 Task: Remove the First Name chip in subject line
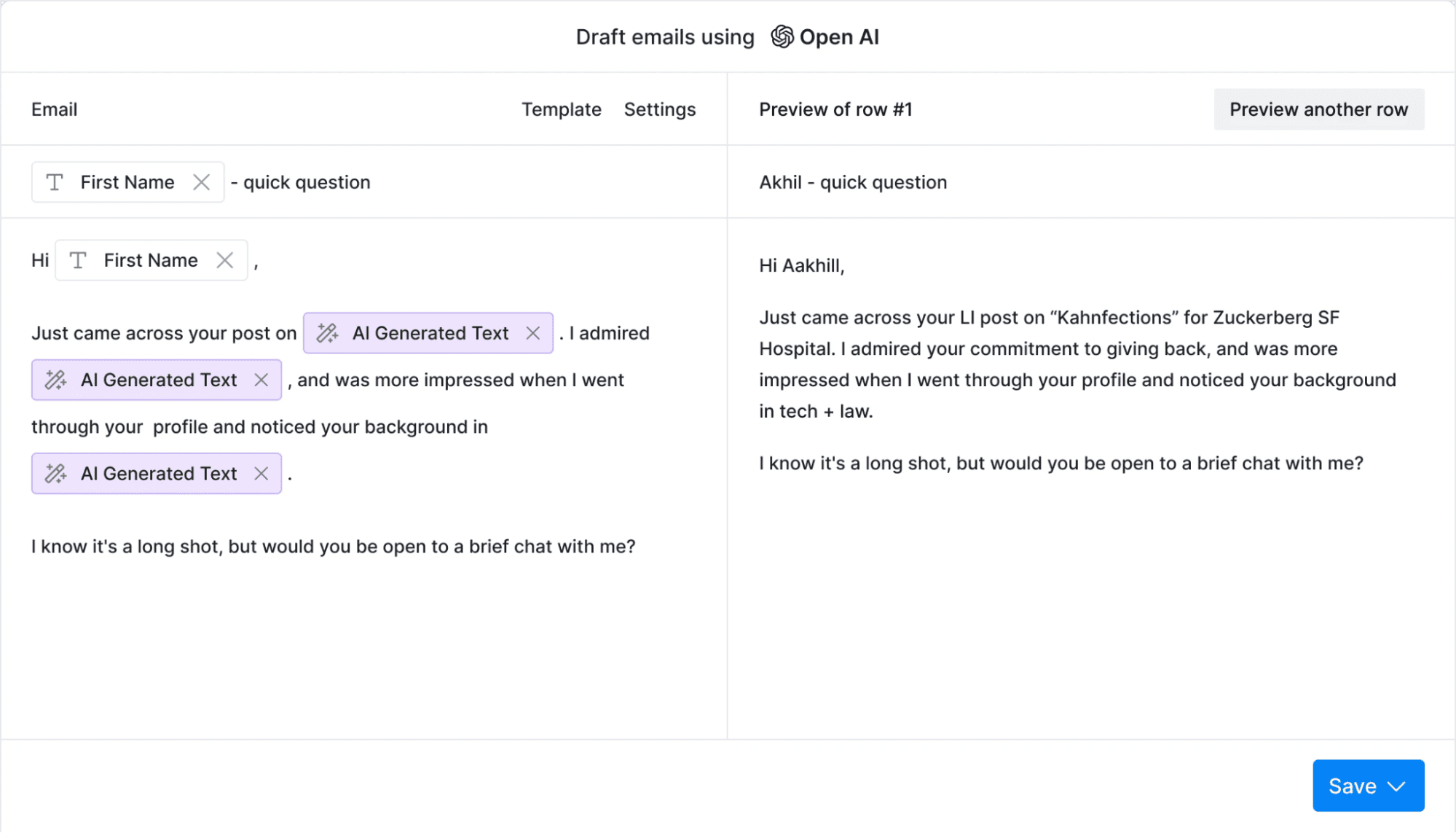pos(202,182)
